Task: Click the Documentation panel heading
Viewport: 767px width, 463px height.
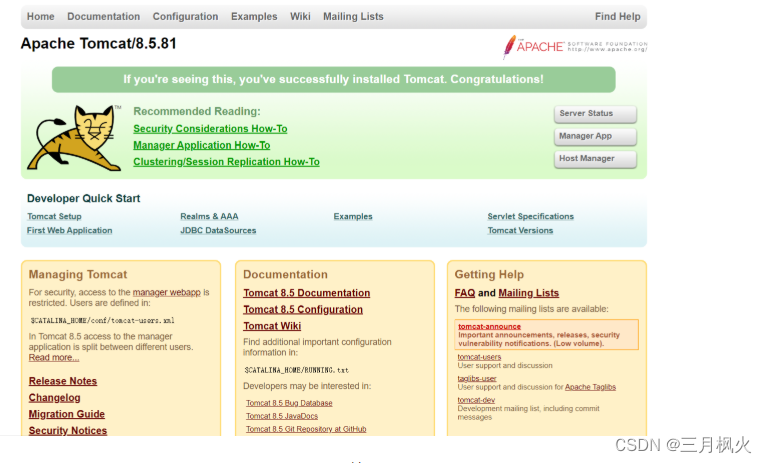Action: click(x=285, y=274)
